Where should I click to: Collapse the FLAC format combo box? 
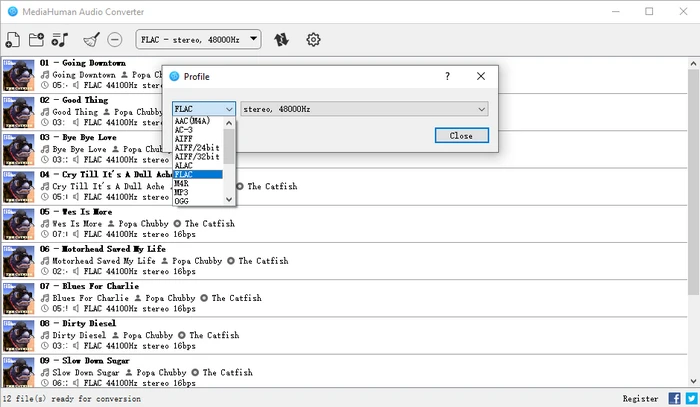(x=204, y=109)
